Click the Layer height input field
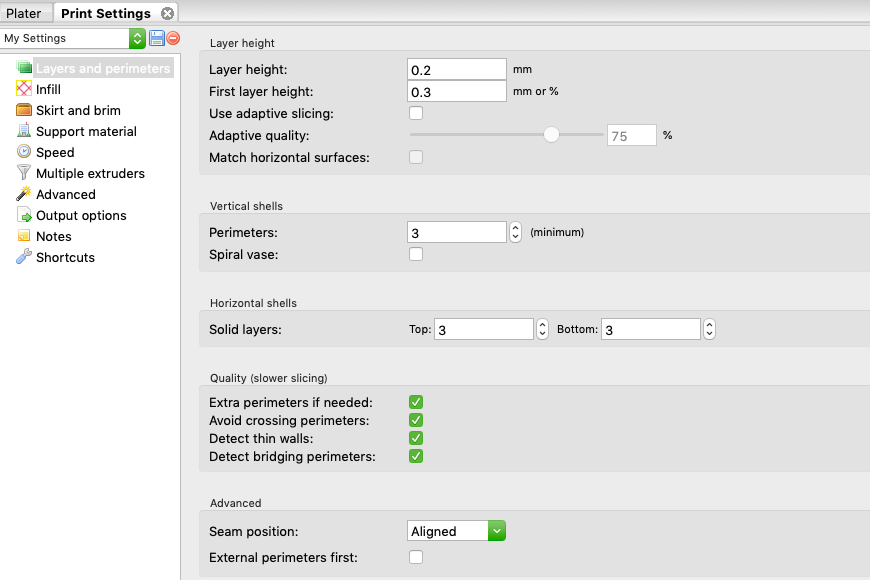This screenshot has height=580, width=870. (457, 70)
